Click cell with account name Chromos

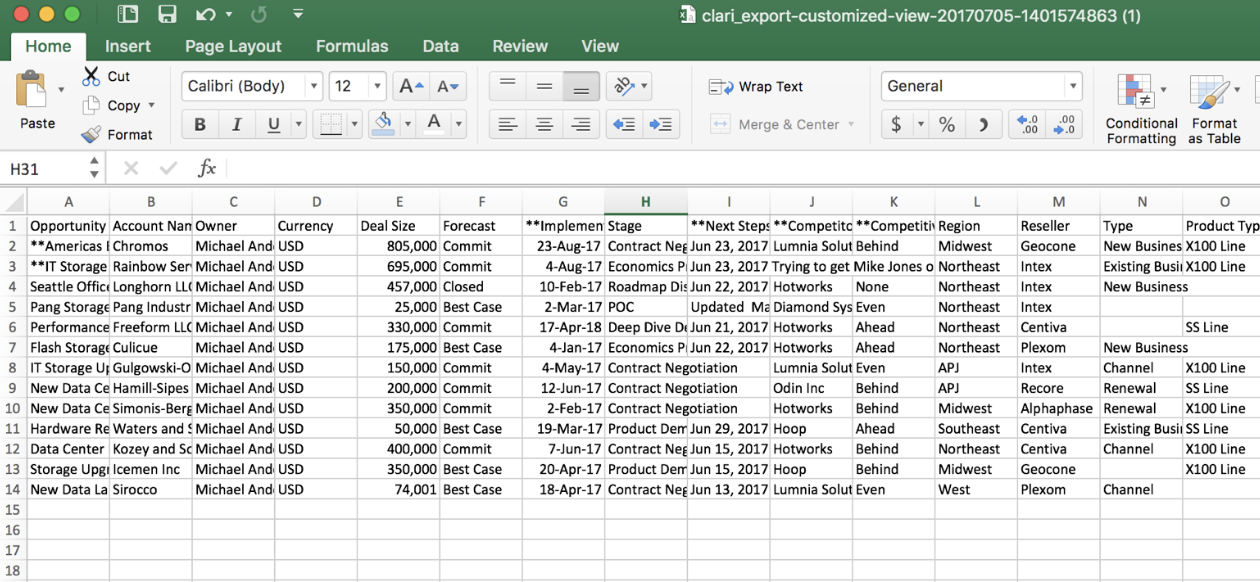(x=150, y=246)
